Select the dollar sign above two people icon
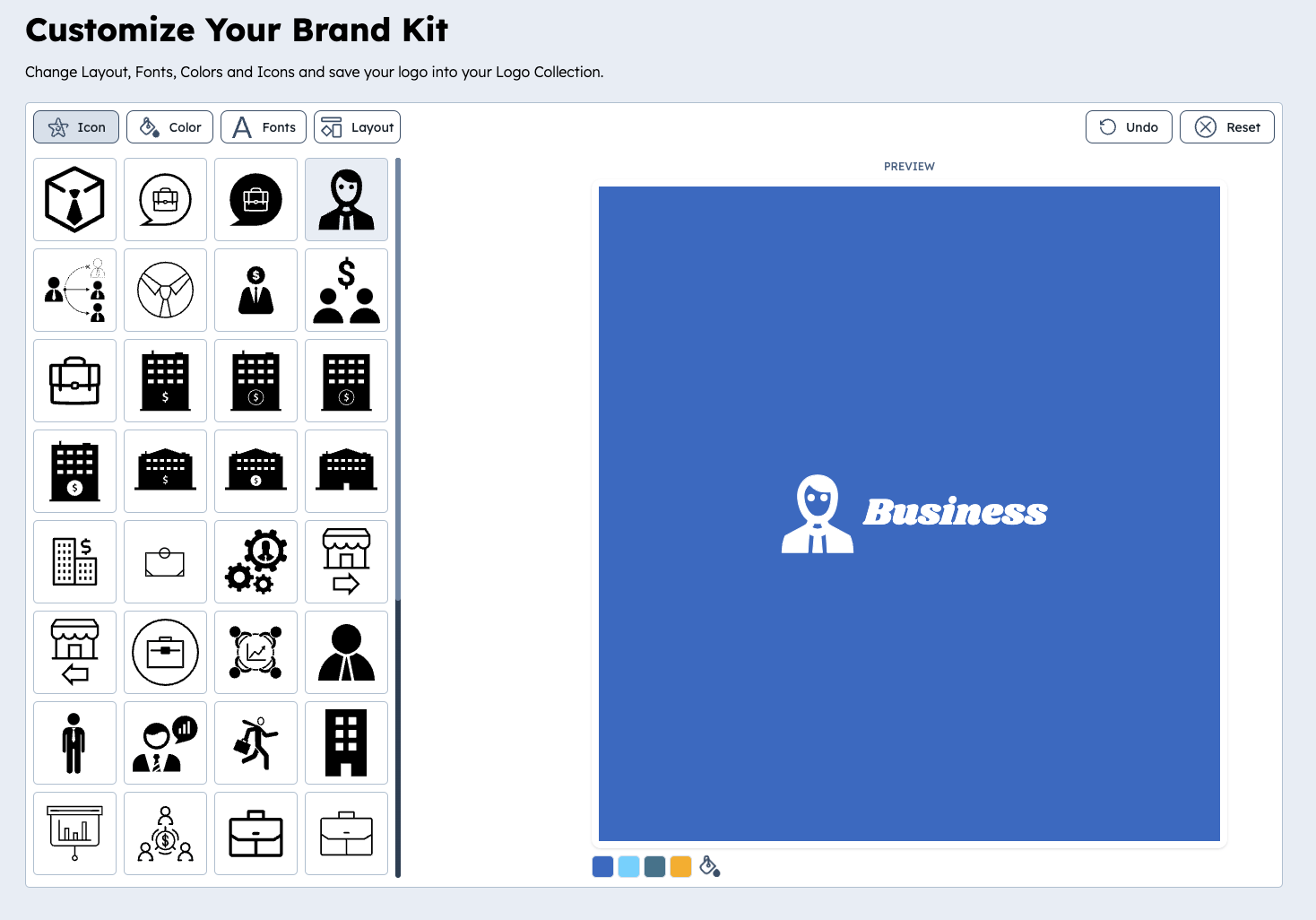The width and height of the screenshot is (1316, 920). point(346,291)
